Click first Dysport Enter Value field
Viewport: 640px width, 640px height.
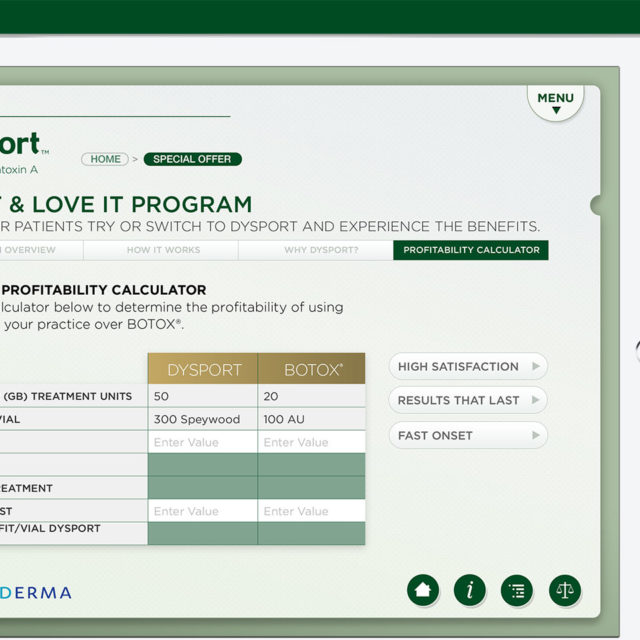[x=203, y=442]
